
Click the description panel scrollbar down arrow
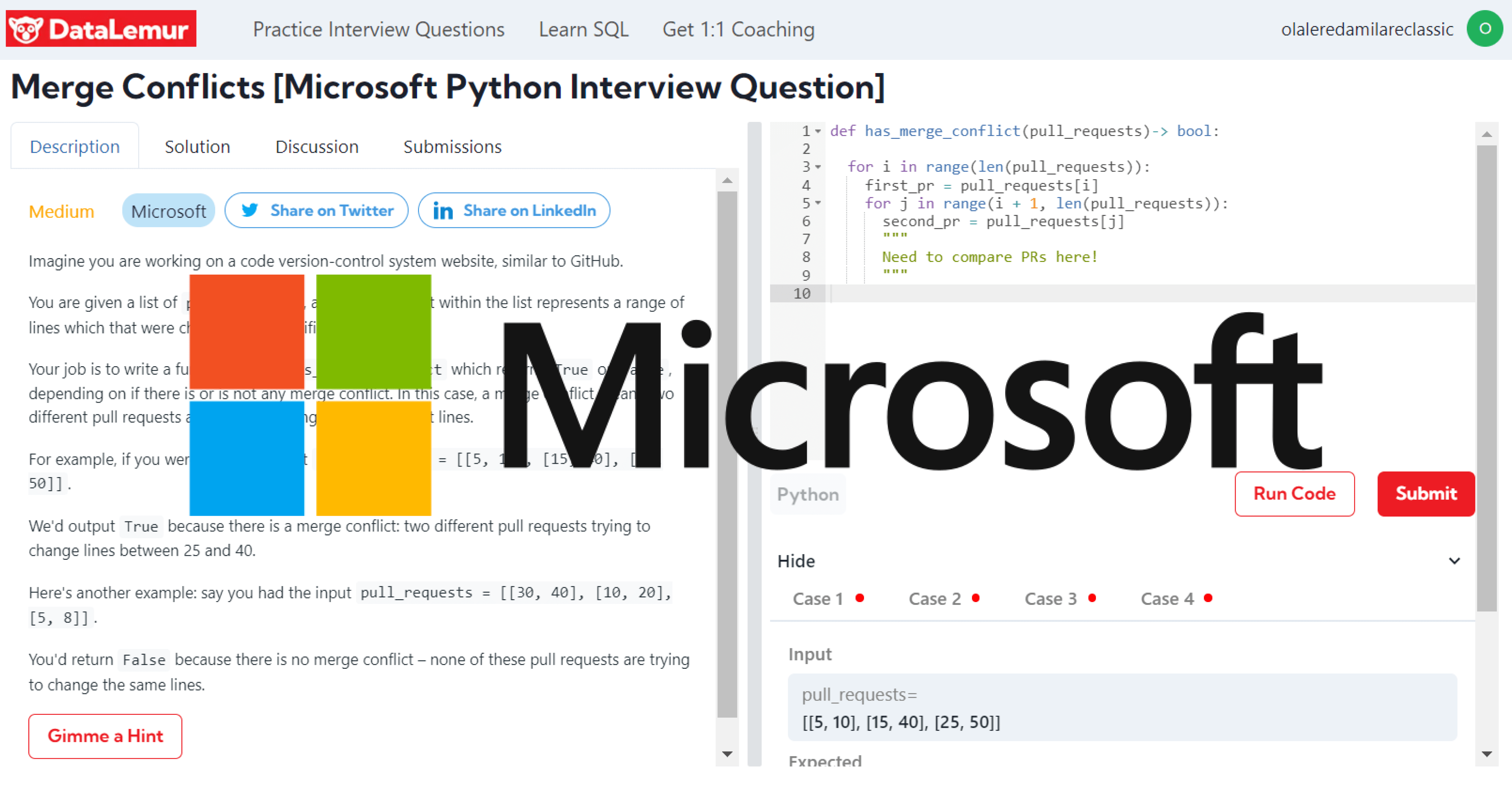point(727,754)
